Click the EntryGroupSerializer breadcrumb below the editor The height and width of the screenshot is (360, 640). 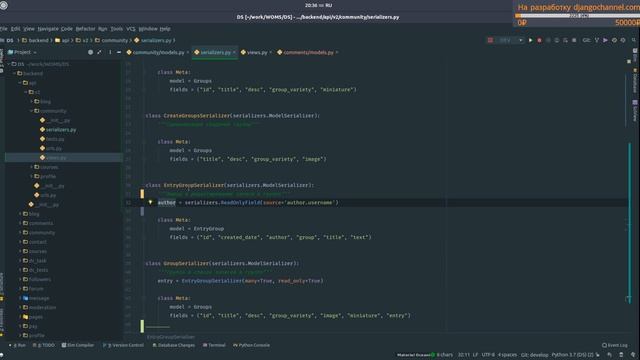(x=171, y=337)
